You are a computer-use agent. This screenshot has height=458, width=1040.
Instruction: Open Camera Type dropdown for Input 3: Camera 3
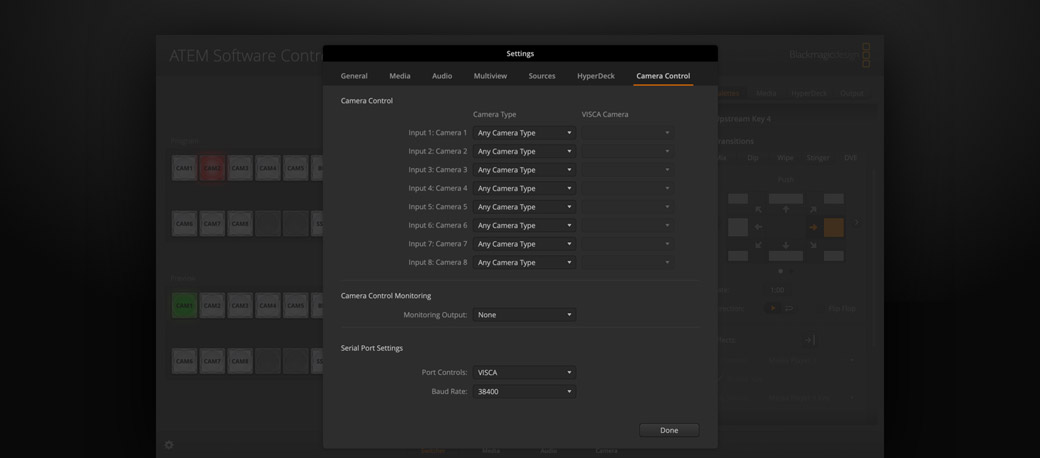524,170
